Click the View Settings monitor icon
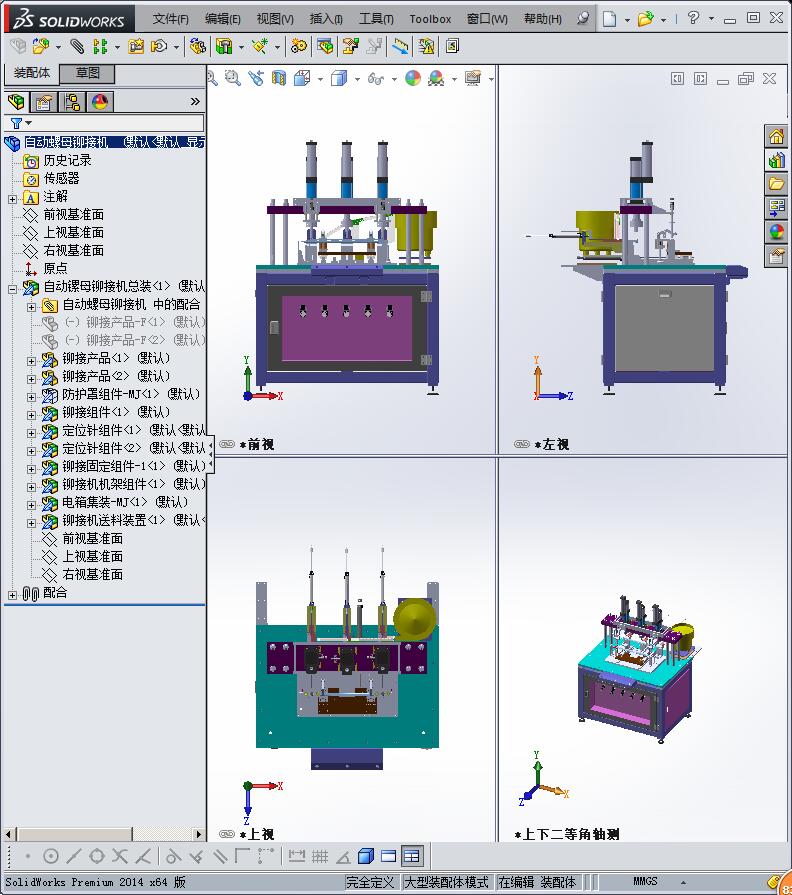 coord(472,78)
